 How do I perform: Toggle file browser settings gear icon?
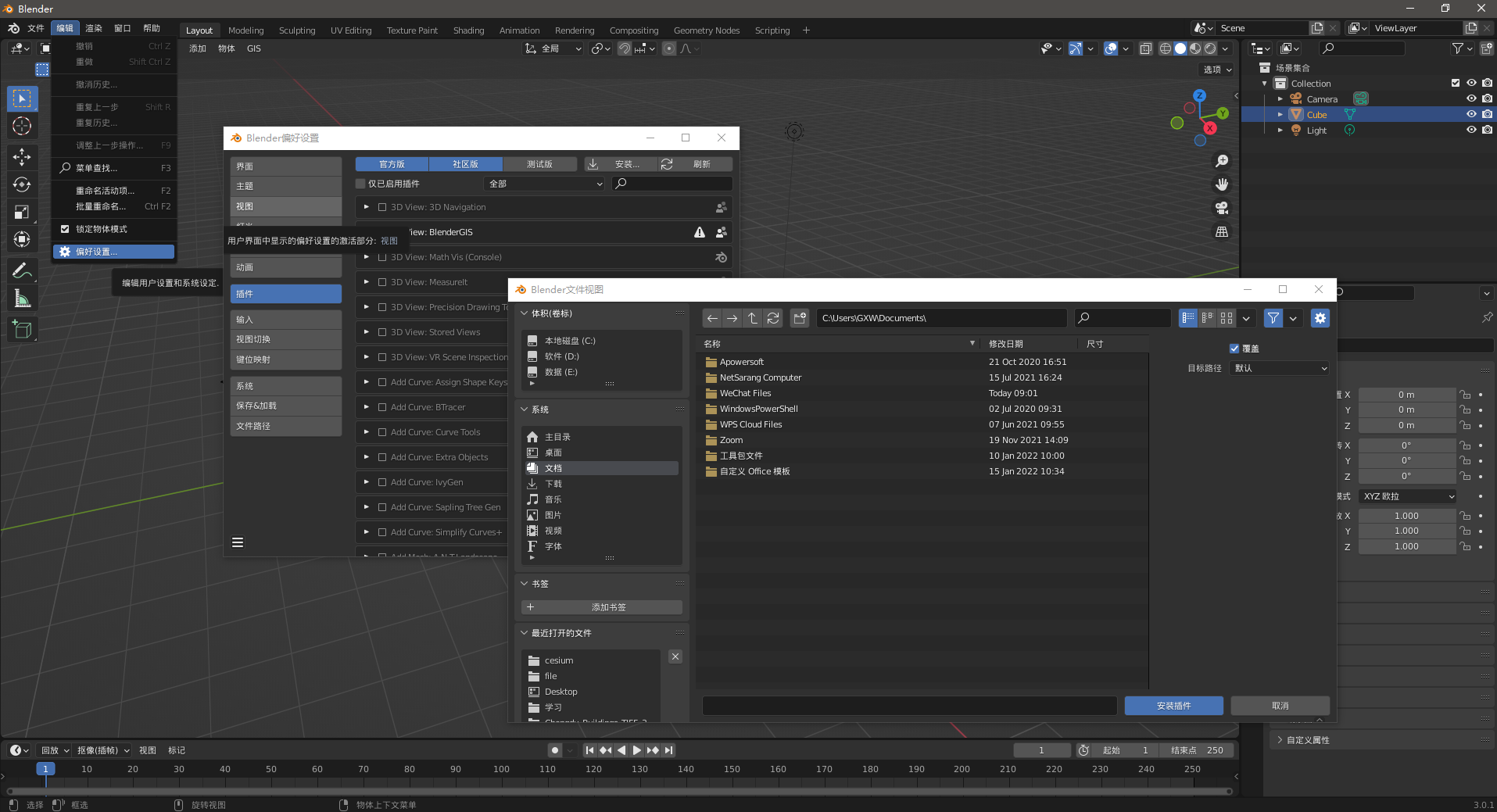pos(1320,318)
